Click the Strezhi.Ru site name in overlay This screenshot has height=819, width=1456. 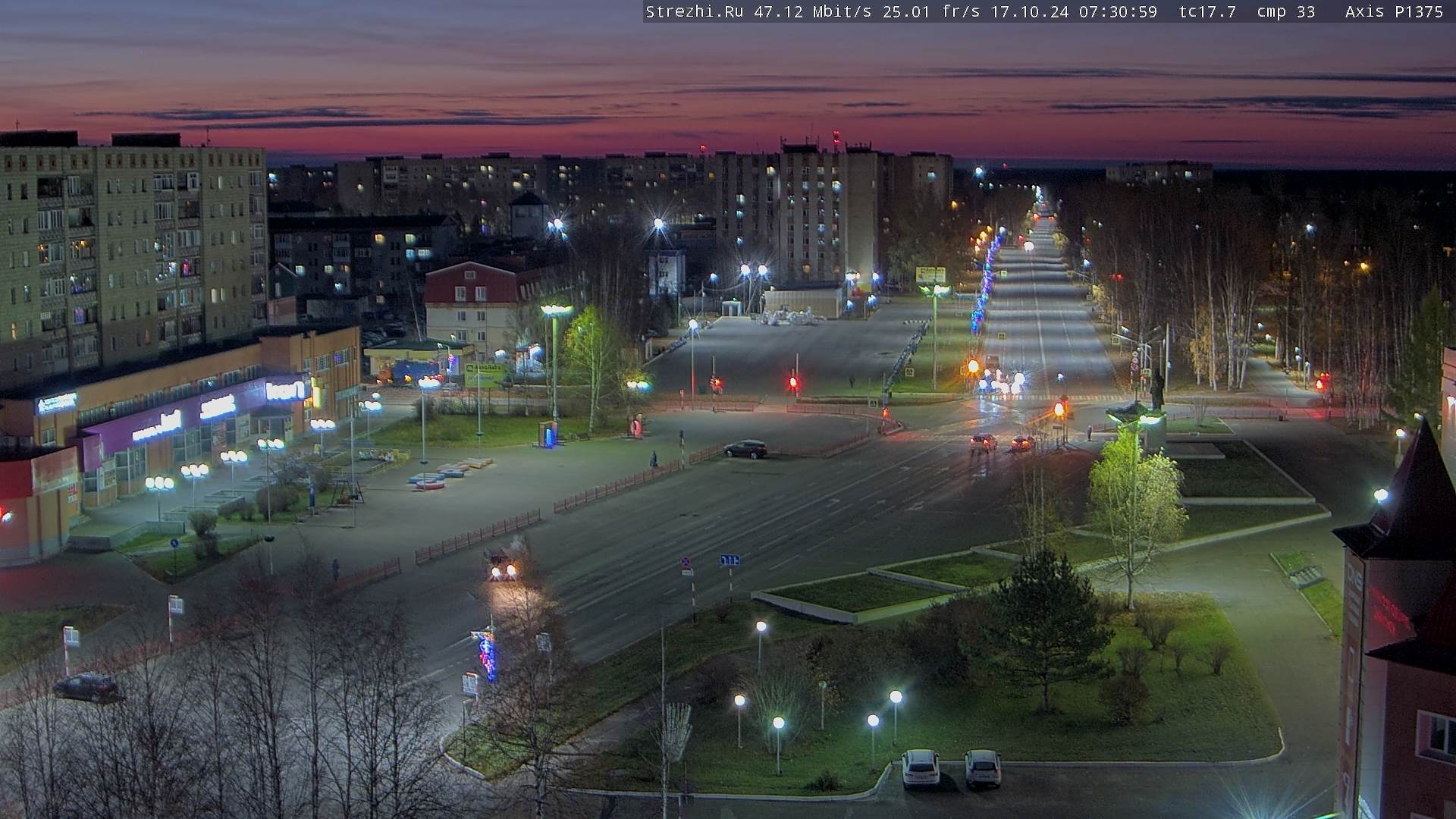(695, 11)
